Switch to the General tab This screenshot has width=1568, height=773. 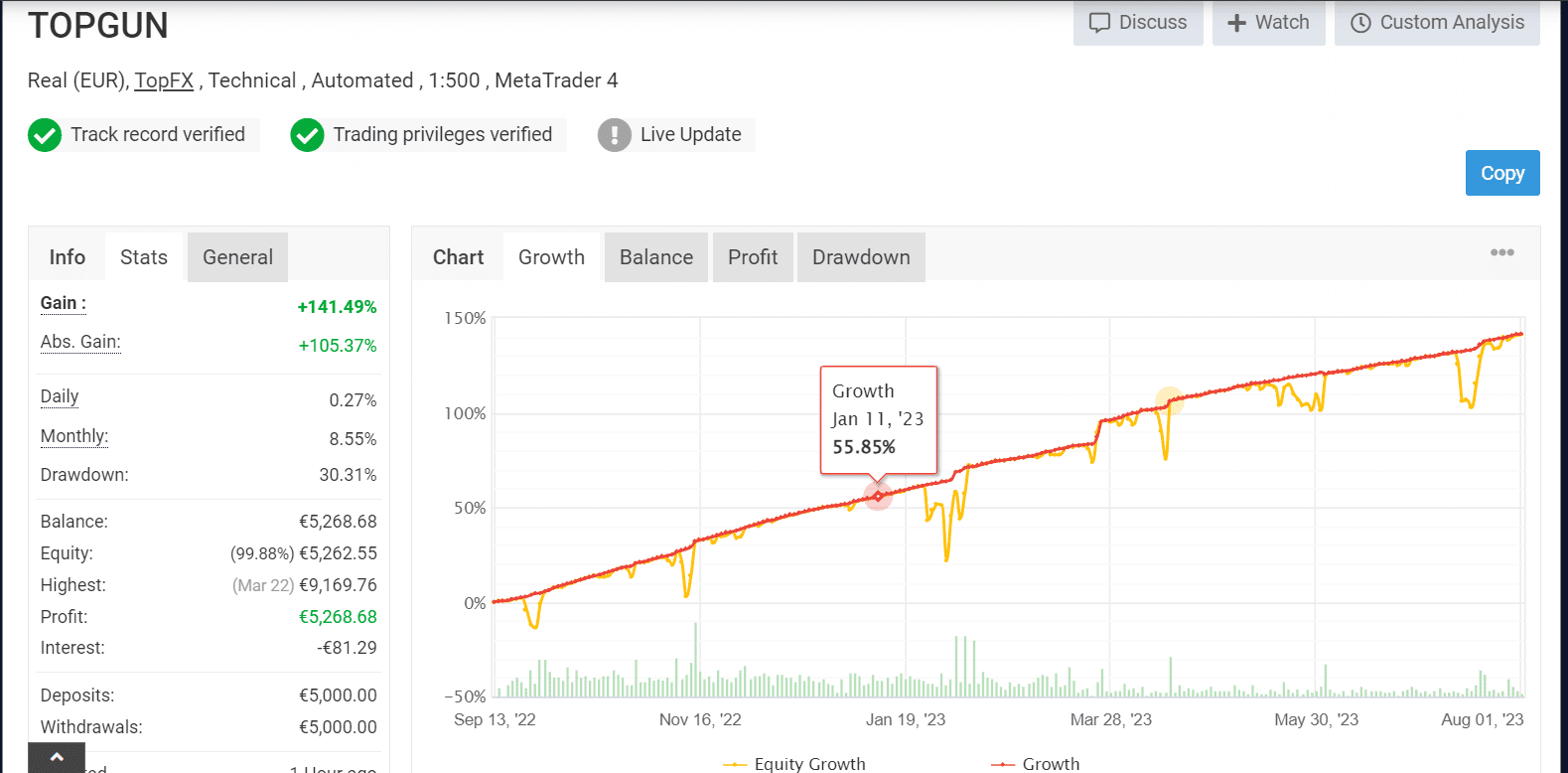pos(237,257)
